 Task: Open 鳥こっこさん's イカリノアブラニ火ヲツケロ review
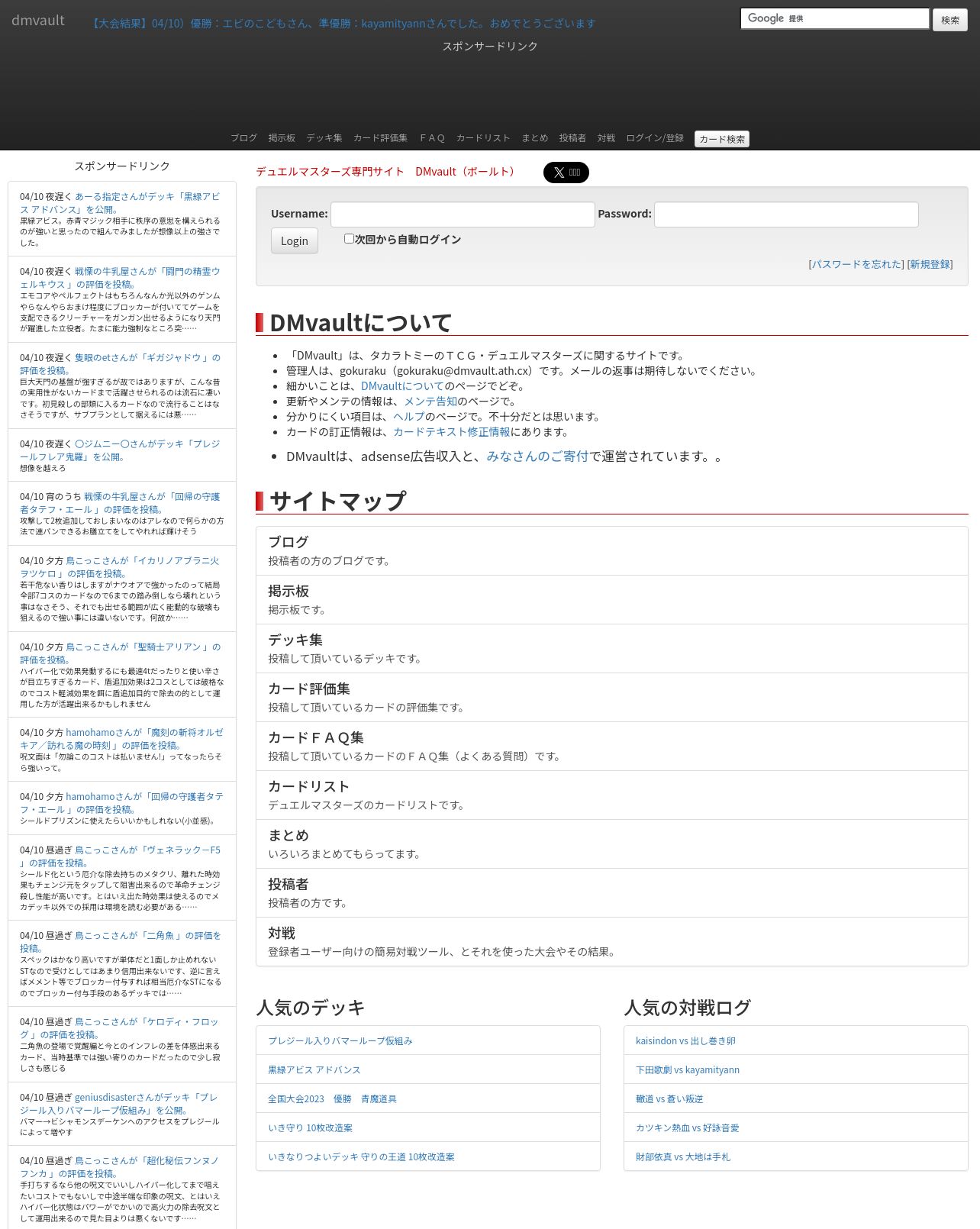120,567
